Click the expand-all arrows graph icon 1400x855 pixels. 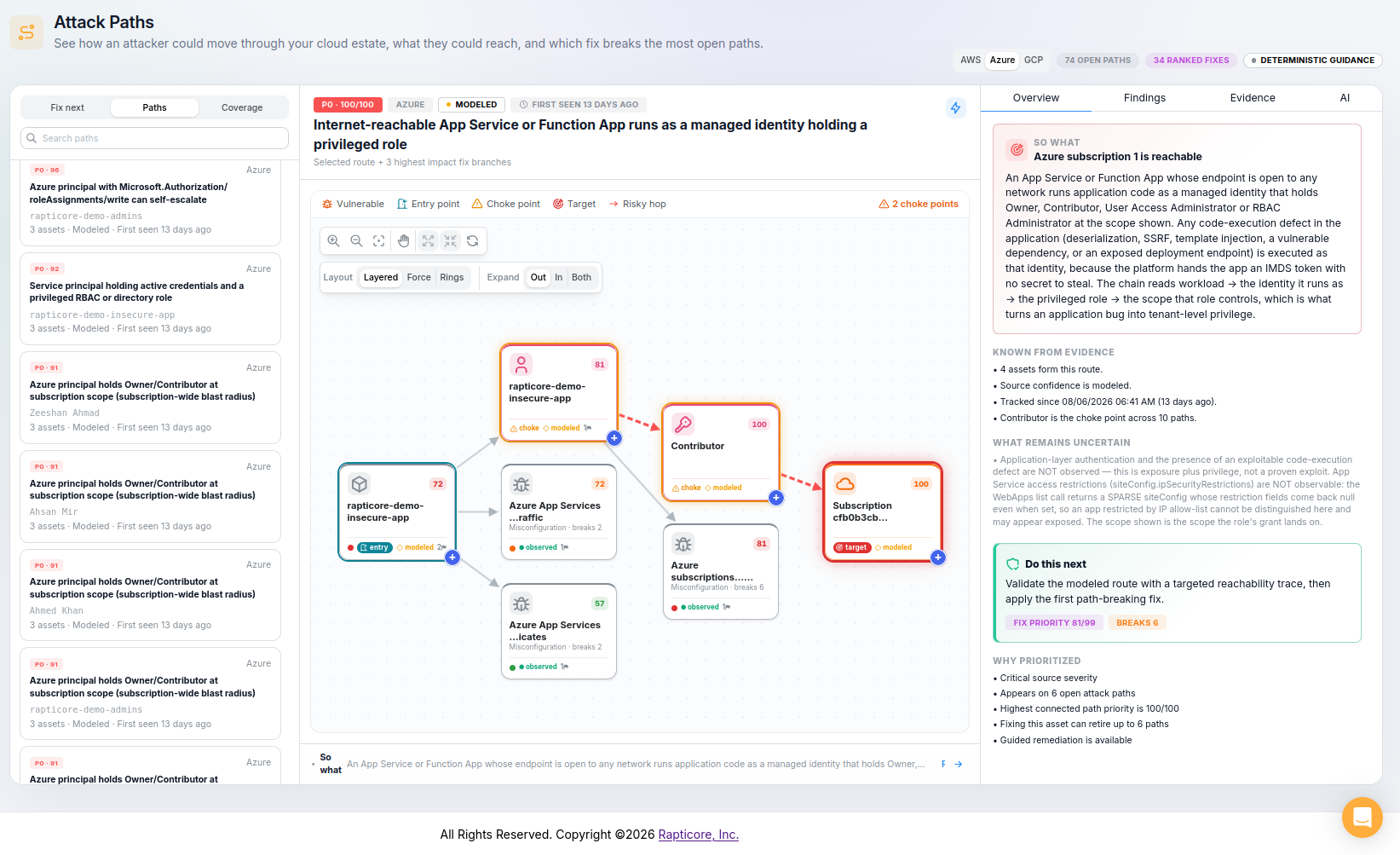click(428, 241)
